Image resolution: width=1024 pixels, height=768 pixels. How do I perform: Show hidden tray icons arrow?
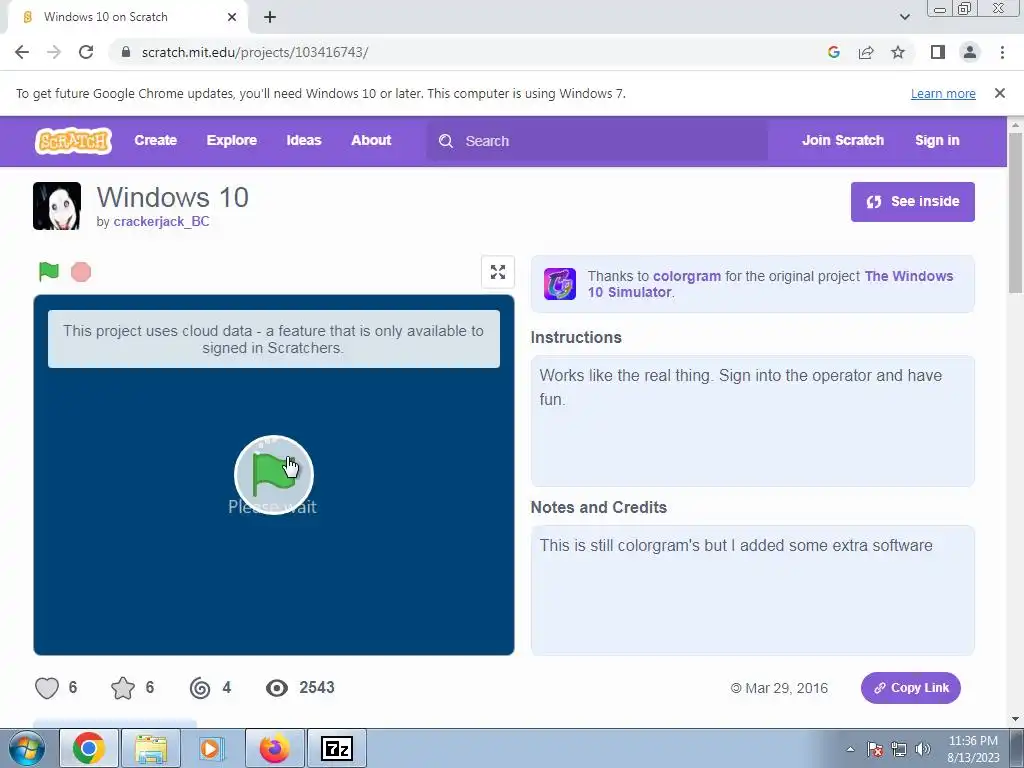[x=850, y=749]
